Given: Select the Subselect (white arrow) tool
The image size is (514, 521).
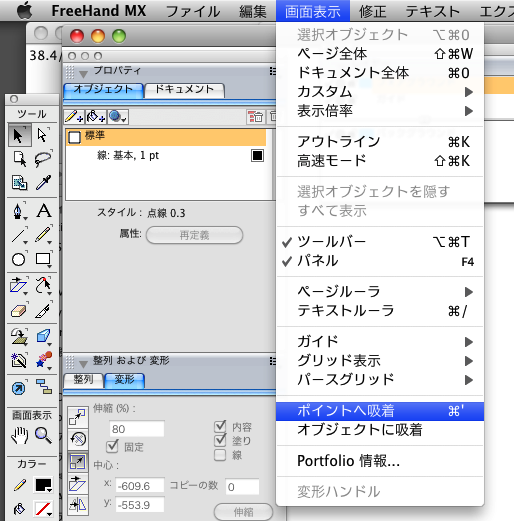Looking at the screenshot, I should [43, 136].
